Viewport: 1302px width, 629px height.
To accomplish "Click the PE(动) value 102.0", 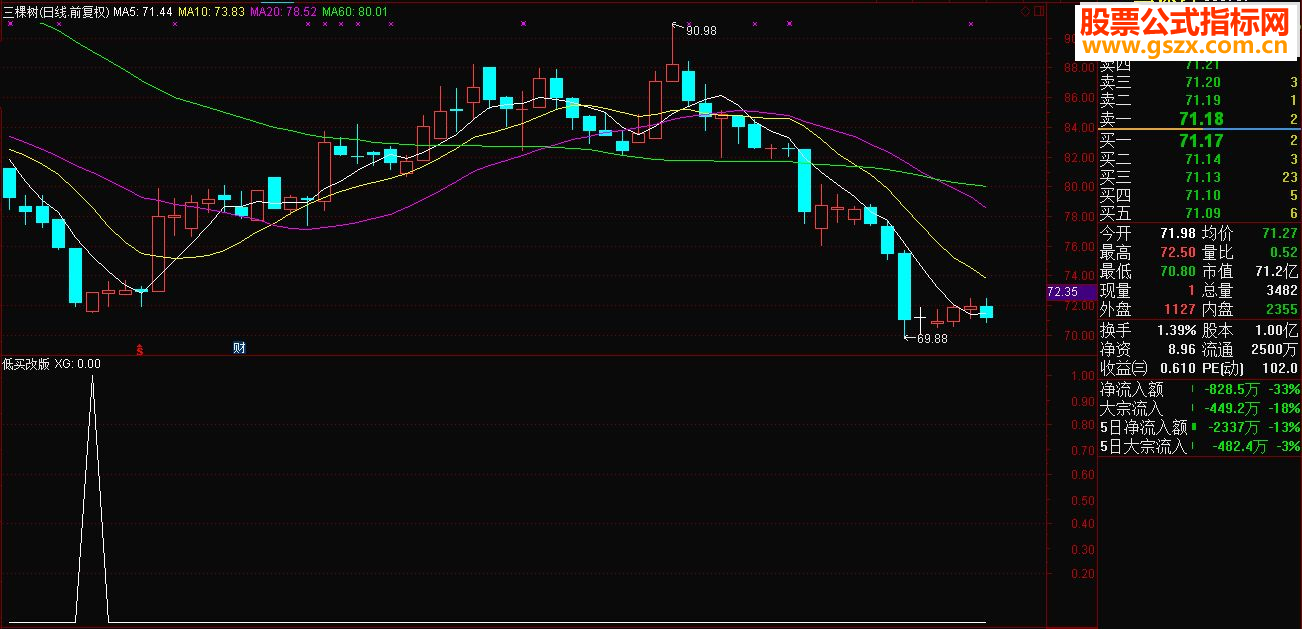I will (x=1279, y=369).
